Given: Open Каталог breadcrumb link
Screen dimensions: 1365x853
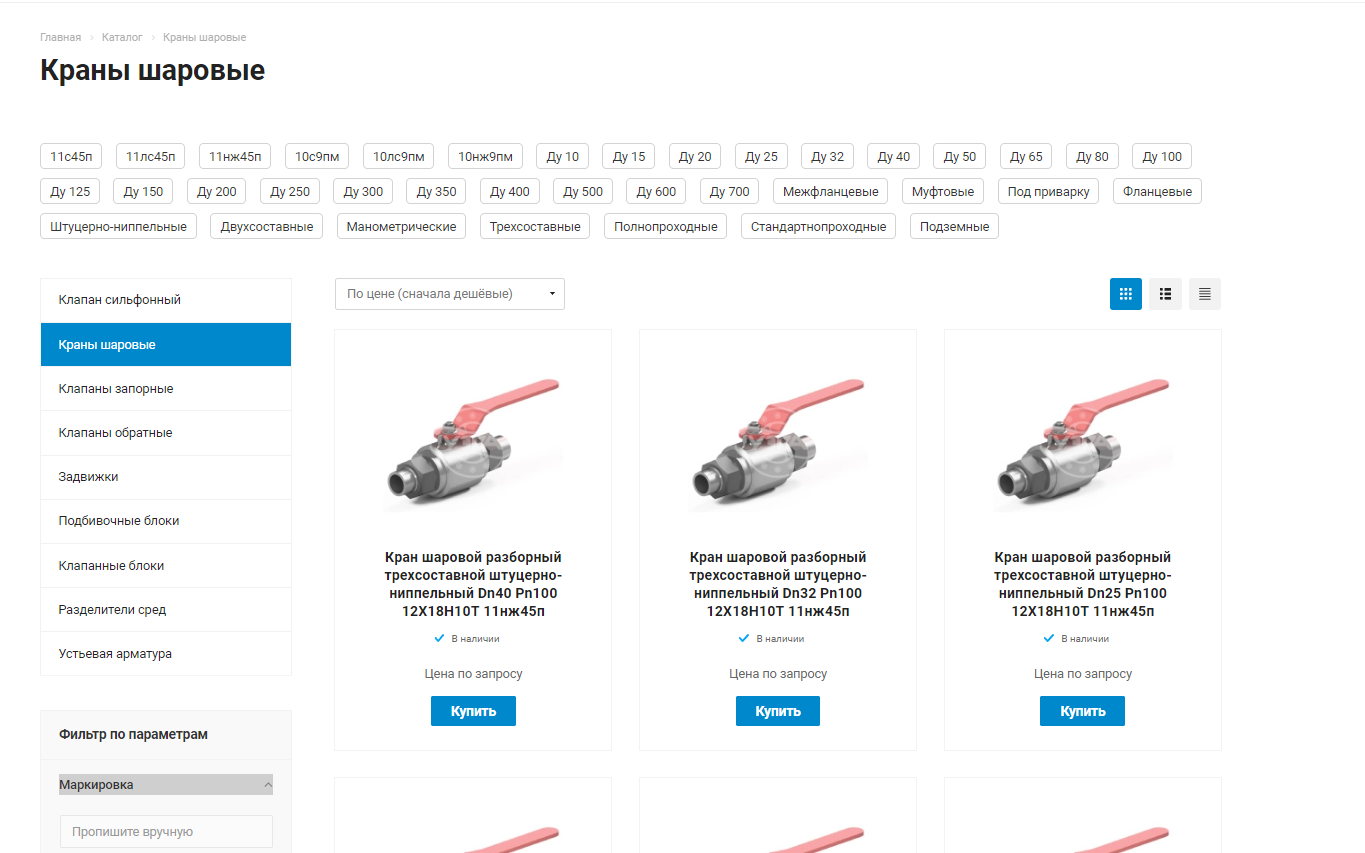Looking at the screenshot, I should (122, 37).
